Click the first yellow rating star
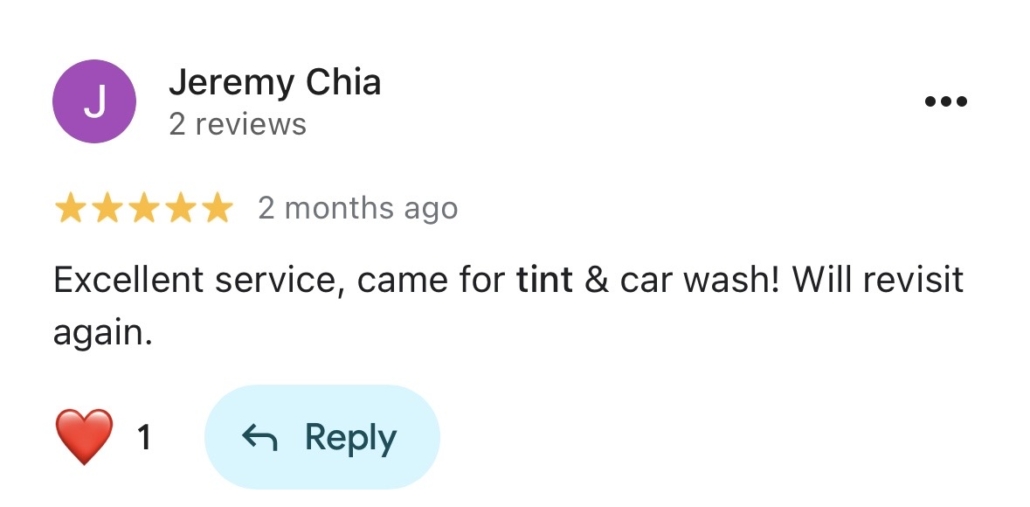 pyautogui.click(x=70, y=209)
